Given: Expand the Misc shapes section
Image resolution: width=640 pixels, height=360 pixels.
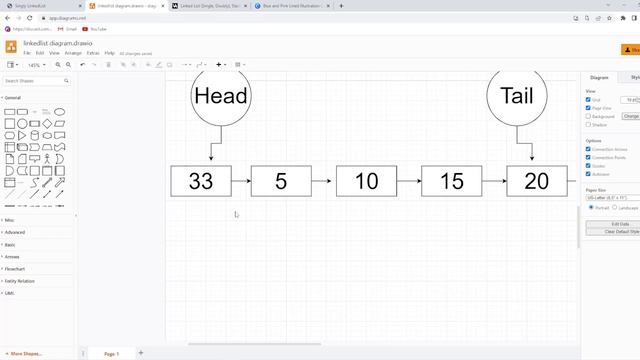Looking at the screenshot, I should (8, 220).
